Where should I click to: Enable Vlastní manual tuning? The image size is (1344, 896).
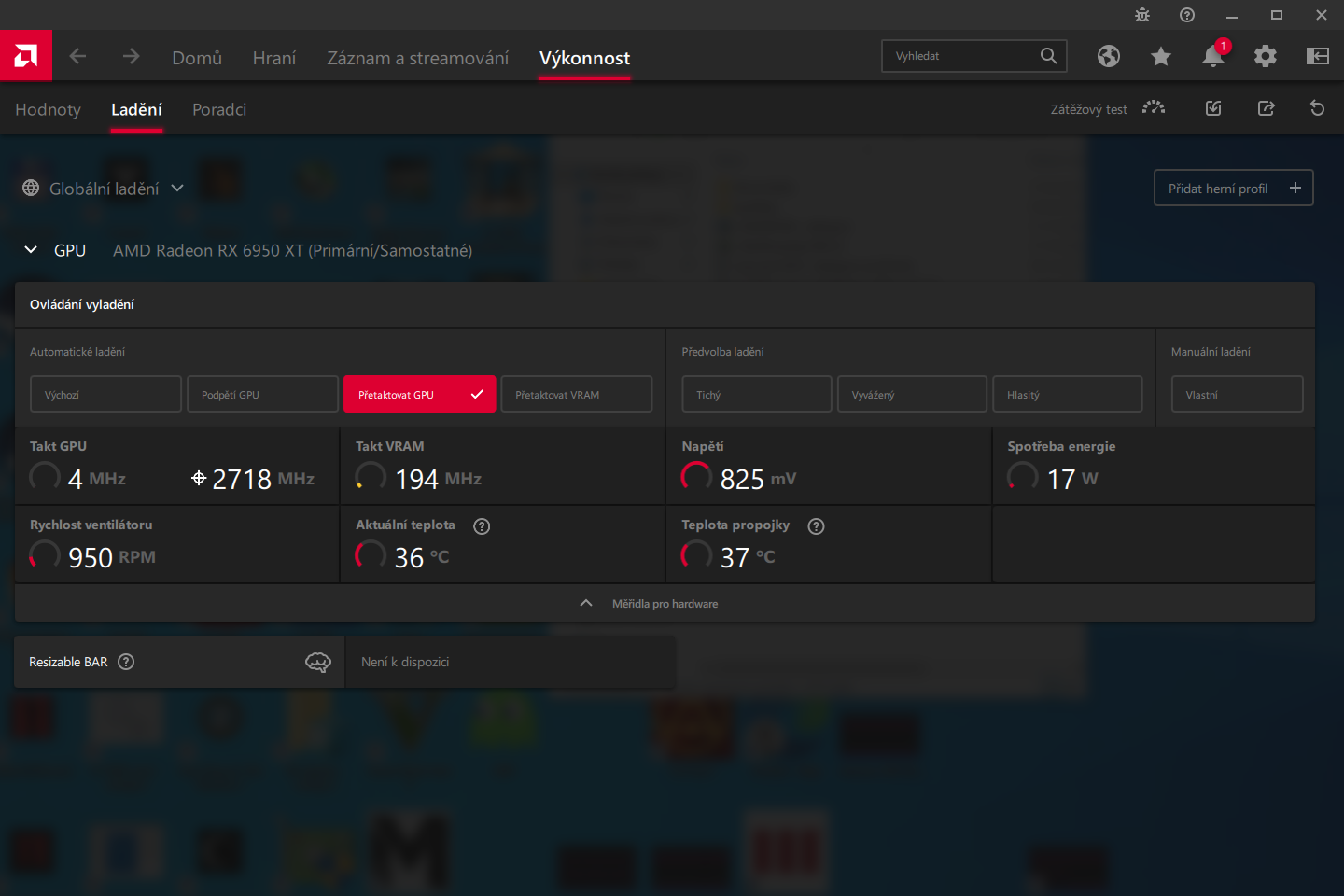pos(1238,394)
